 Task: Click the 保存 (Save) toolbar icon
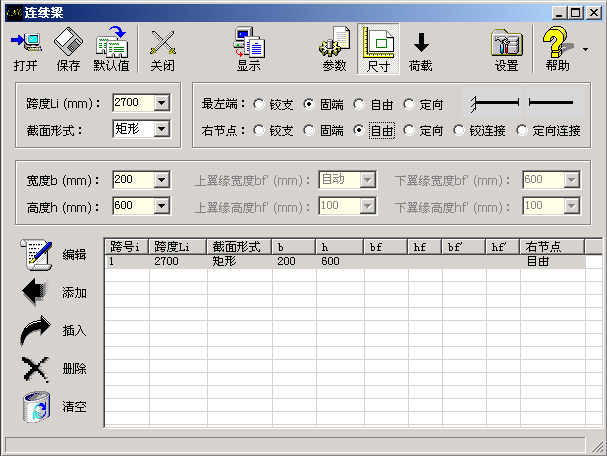pos(68,43)
